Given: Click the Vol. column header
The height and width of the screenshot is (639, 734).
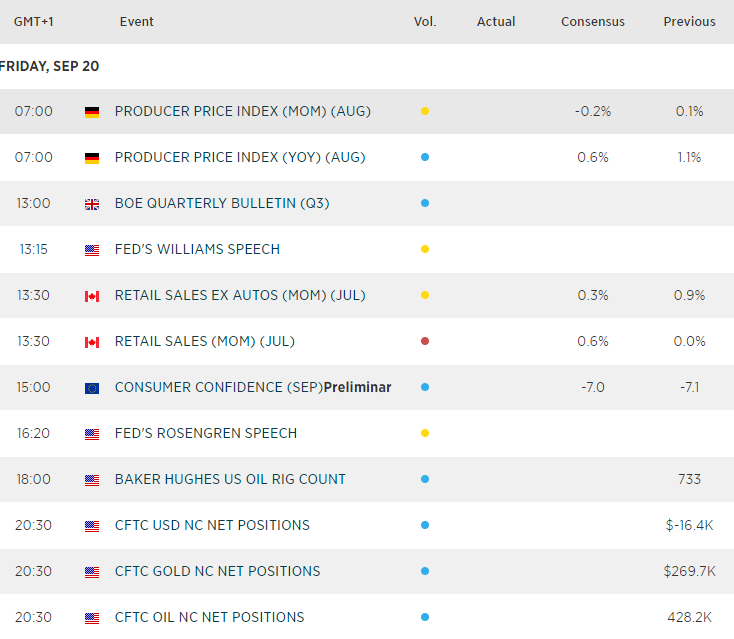Looking at the screenshot, I should [x=425, y=22].
